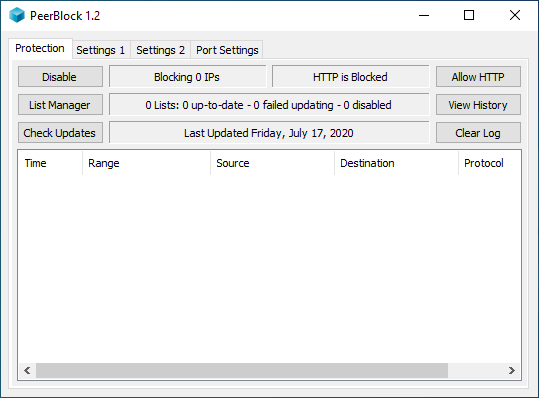Maximize the PeerBlock window
Viewport: 539px width, 398px height.
pos(469,15)
